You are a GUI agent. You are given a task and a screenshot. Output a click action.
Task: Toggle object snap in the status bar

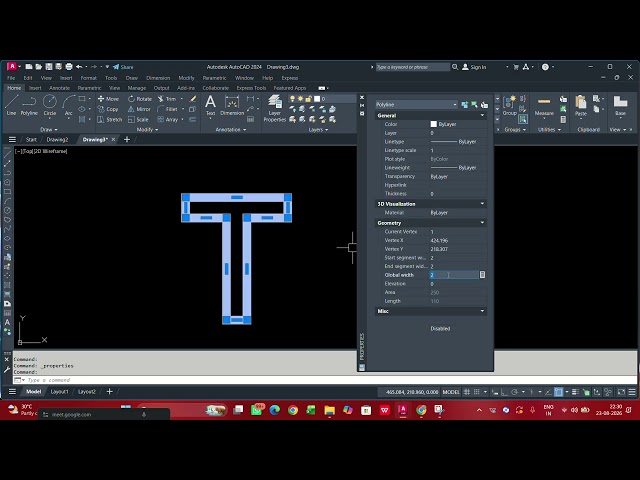click(558, 392)
